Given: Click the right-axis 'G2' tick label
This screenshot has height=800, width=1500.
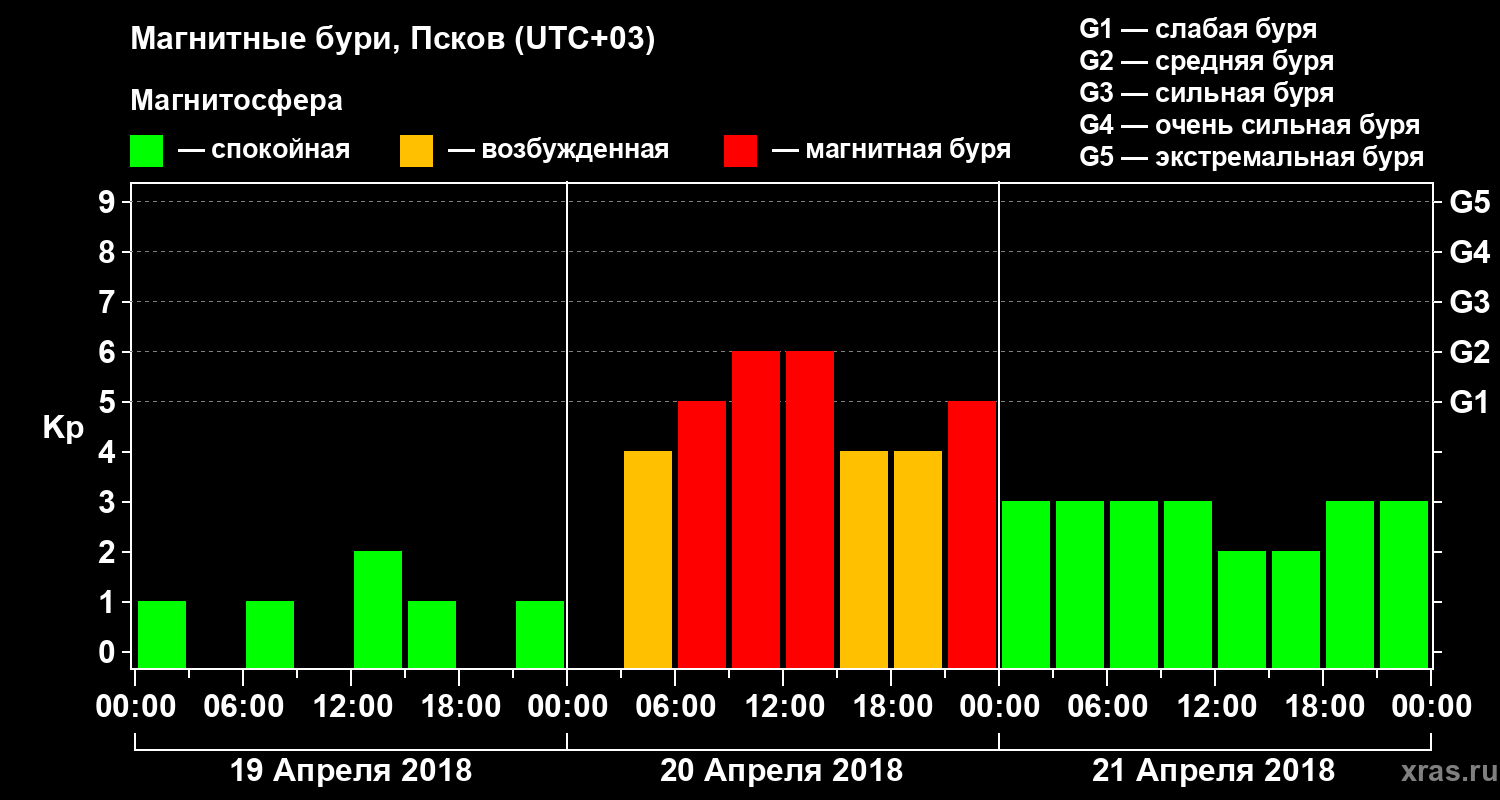Looking at the screenshot, I should [x=1470, y=352].
